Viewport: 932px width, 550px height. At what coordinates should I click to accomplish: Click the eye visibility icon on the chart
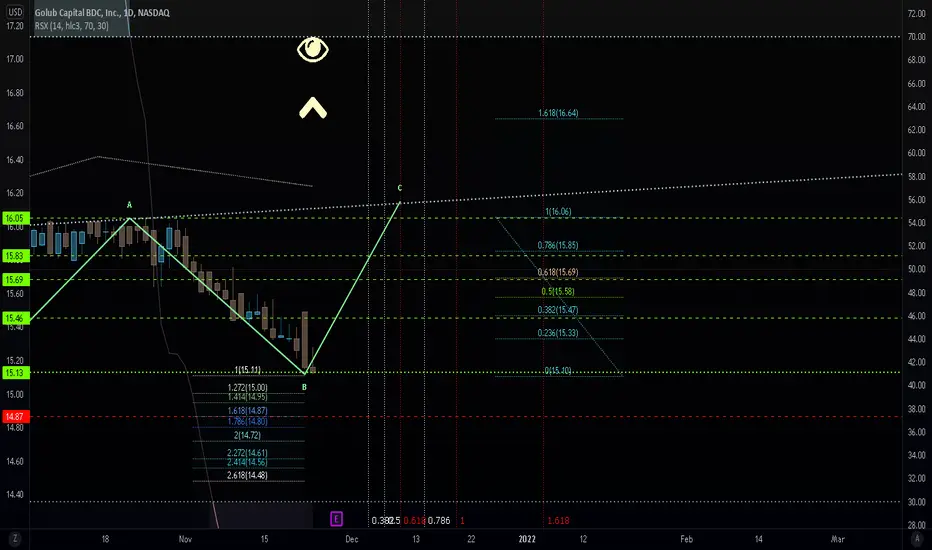(x=313, y=49)
